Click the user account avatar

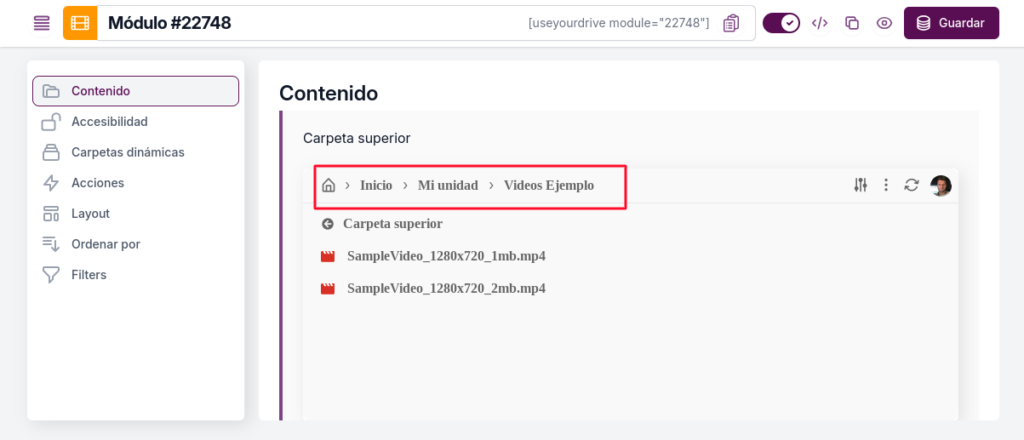coord(940,185)
